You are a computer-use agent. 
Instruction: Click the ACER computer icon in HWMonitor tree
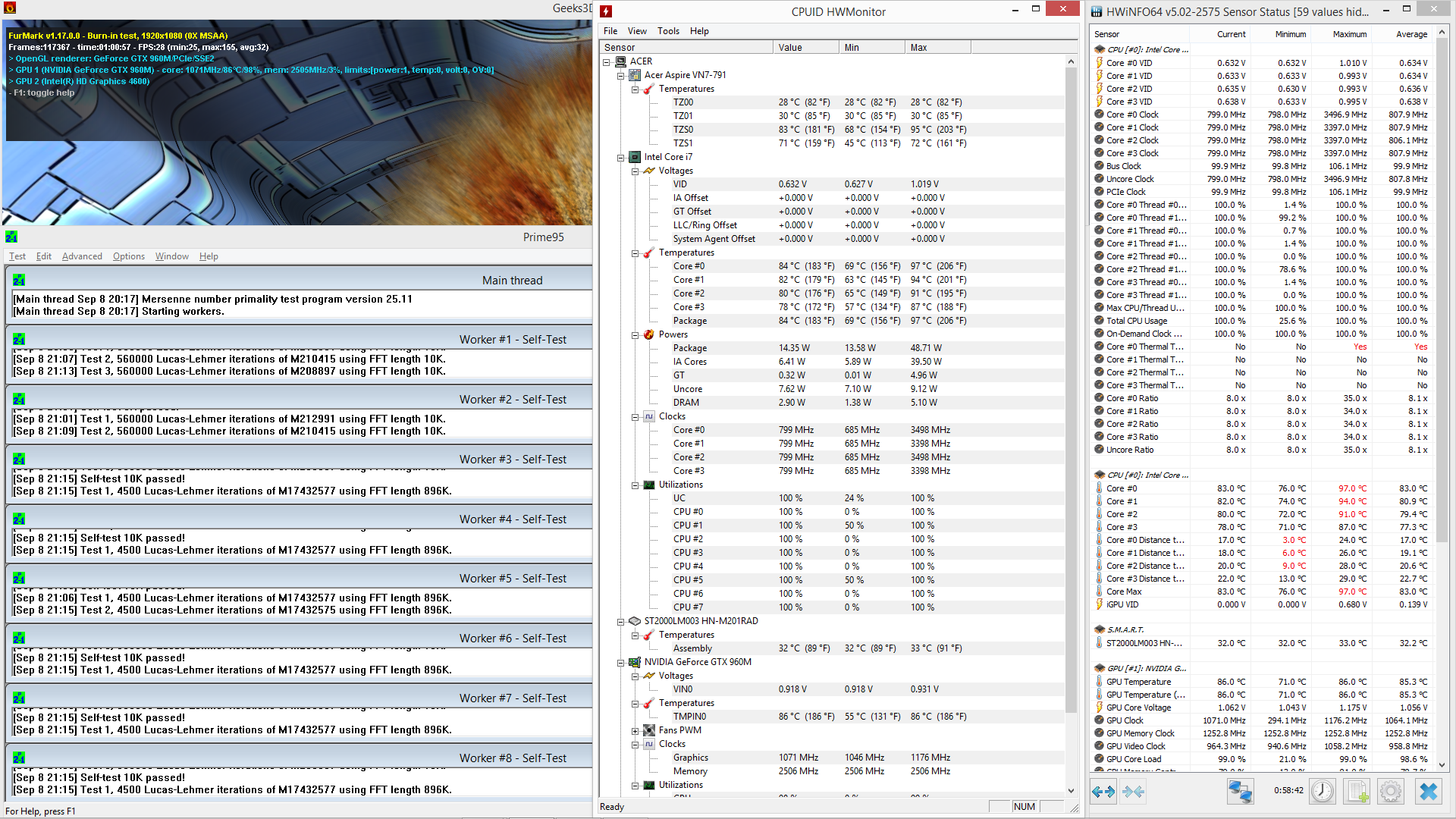[621, 61]
